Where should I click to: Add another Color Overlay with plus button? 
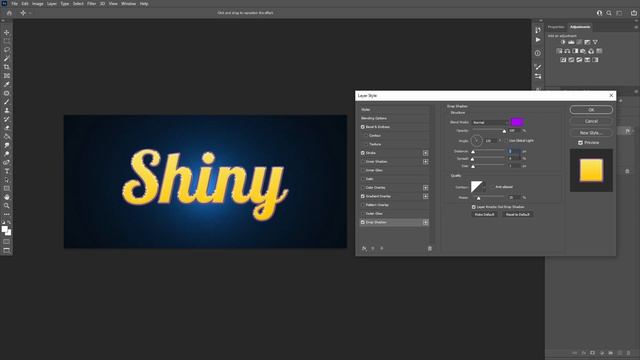click(x=426, y=187)
